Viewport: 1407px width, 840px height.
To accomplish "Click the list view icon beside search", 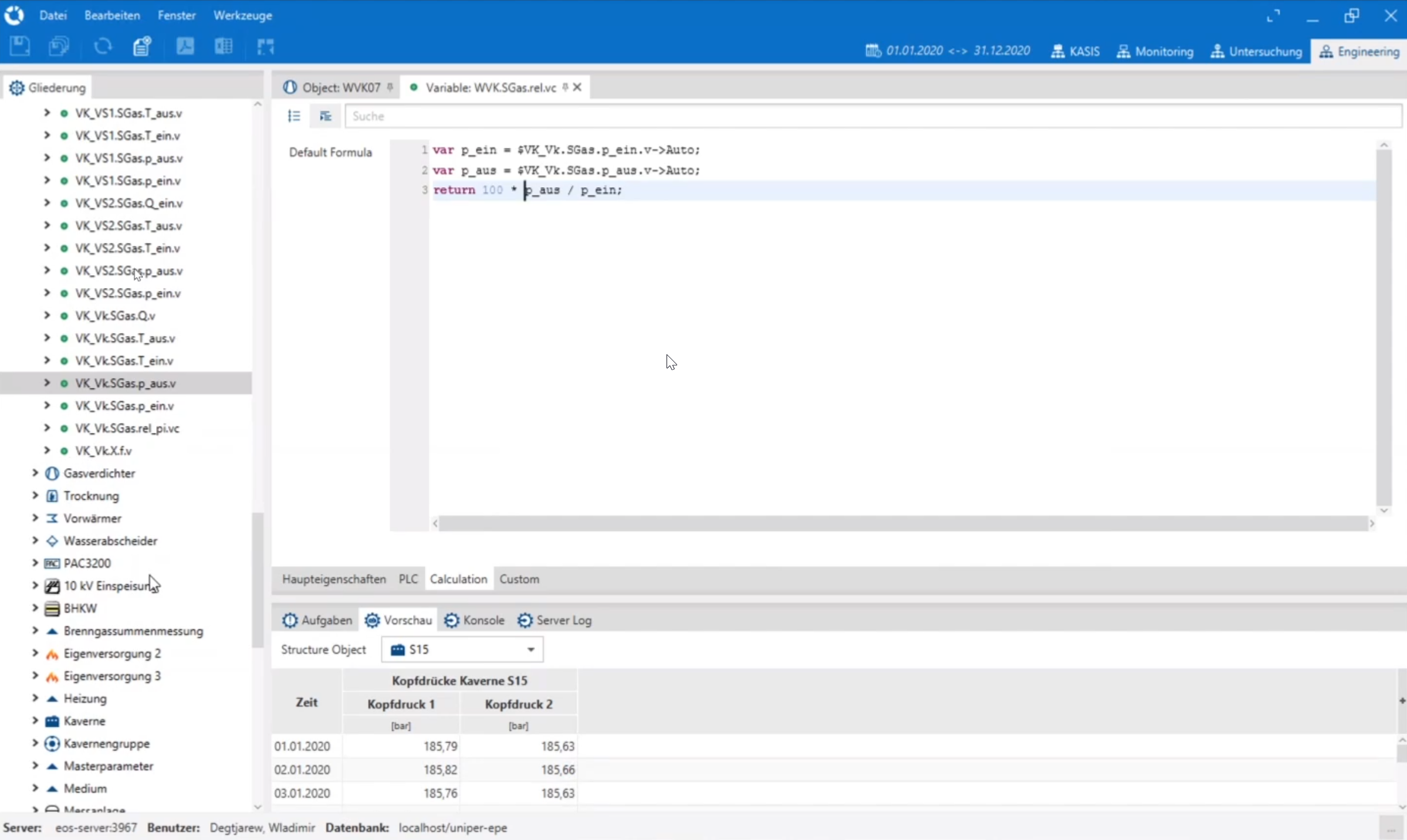I will [294, 116].
